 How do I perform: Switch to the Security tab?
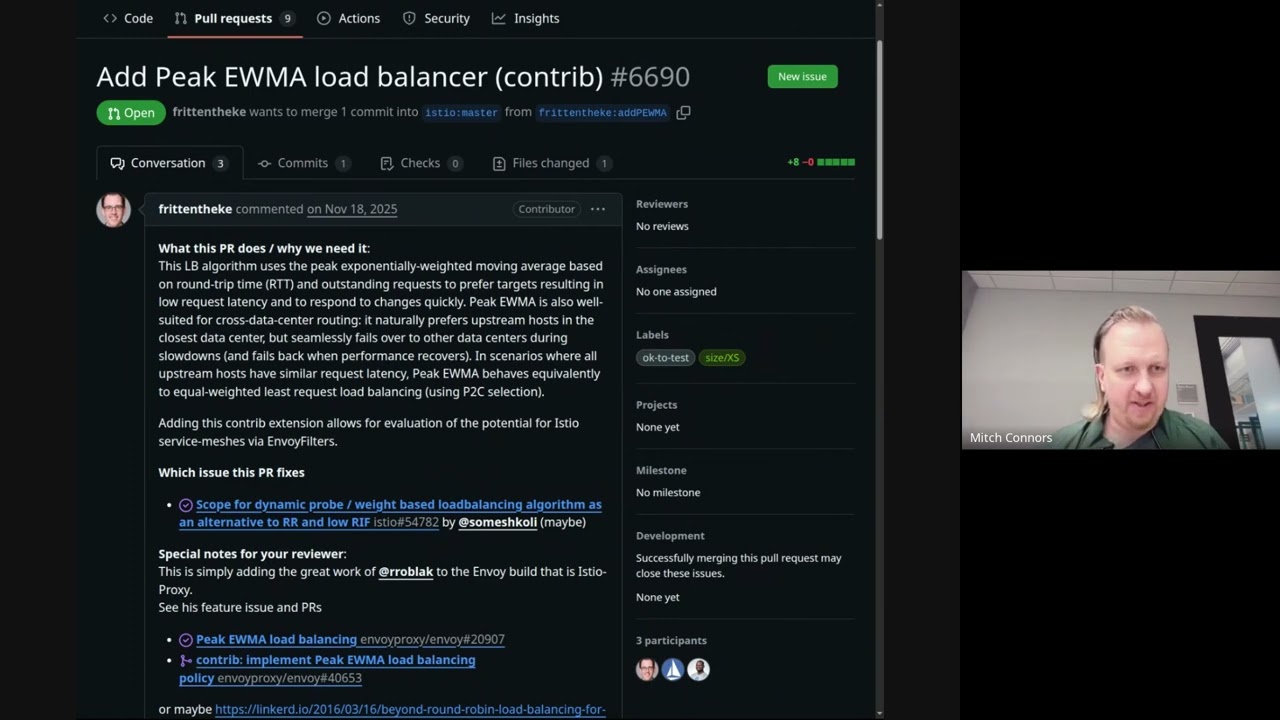point(436,18)
